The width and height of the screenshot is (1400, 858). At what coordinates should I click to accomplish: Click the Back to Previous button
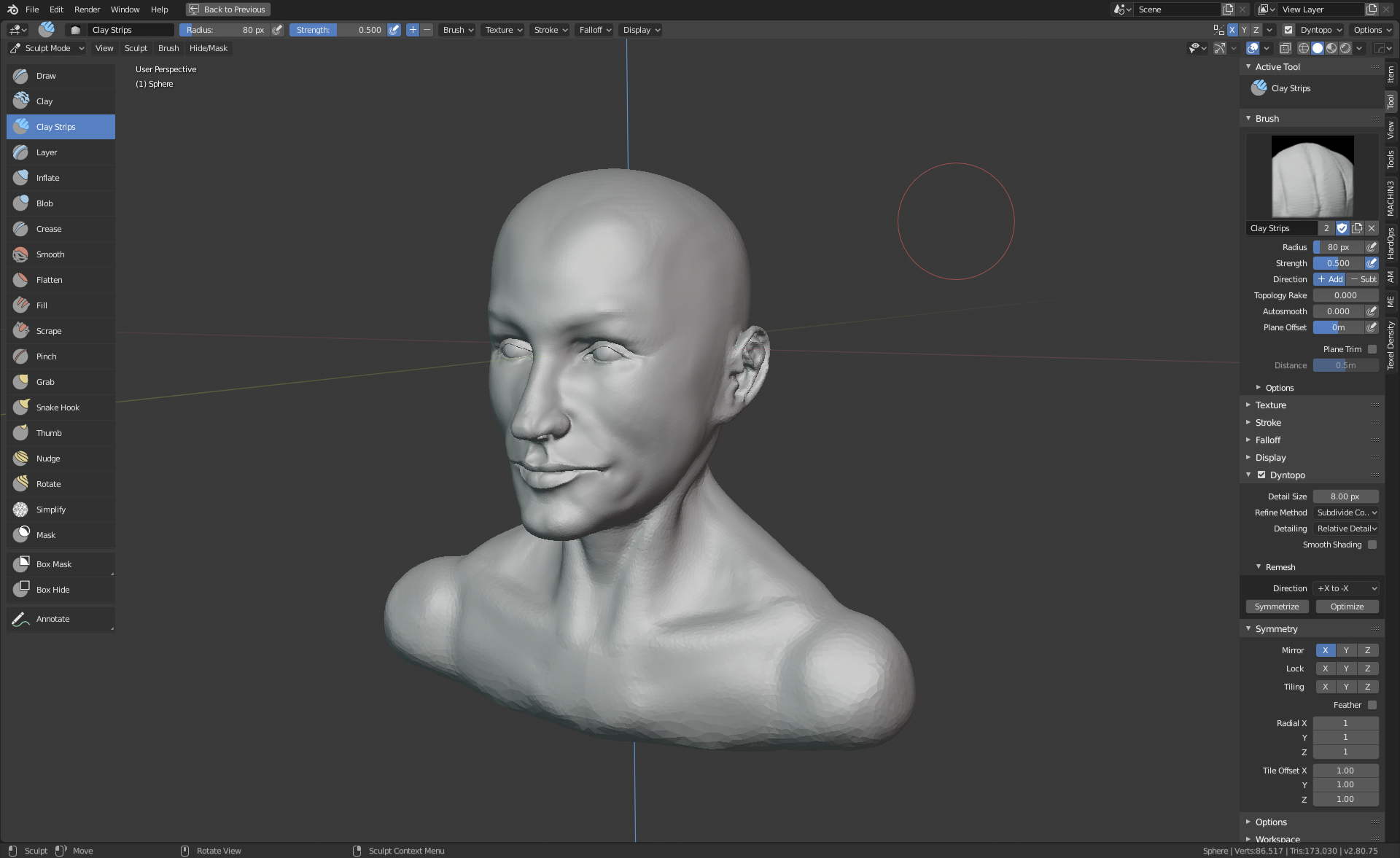coord(228,9)
